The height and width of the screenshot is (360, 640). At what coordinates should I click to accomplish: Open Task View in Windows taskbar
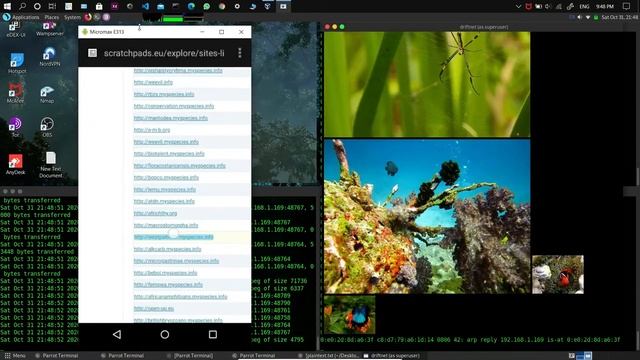click(x=52, y=6)
